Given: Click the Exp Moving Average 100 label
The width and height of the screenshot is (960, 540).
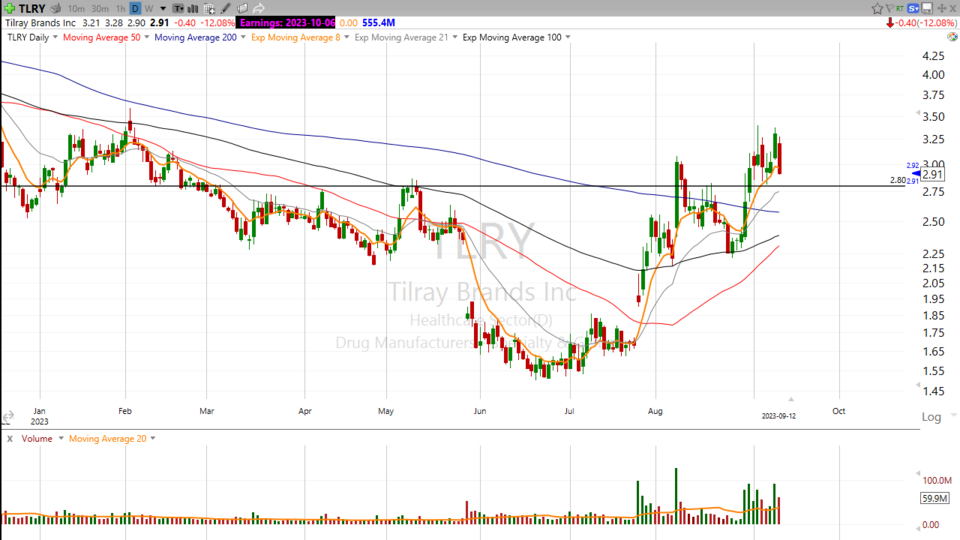Looking at the screenshot, I should [512, 37].
